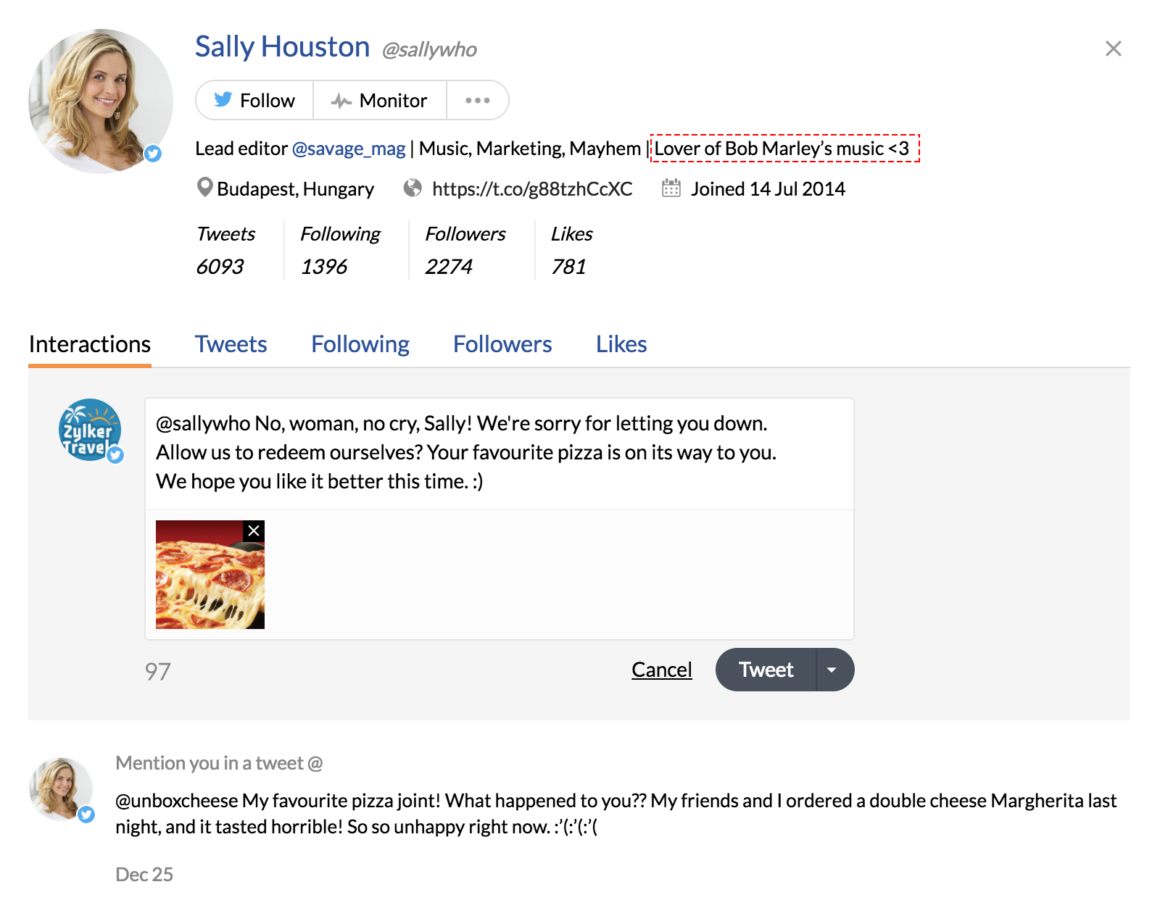Screen dimensions: 1160x916
Task: Close the profile panel with X
Action: tap(1113, 49)
